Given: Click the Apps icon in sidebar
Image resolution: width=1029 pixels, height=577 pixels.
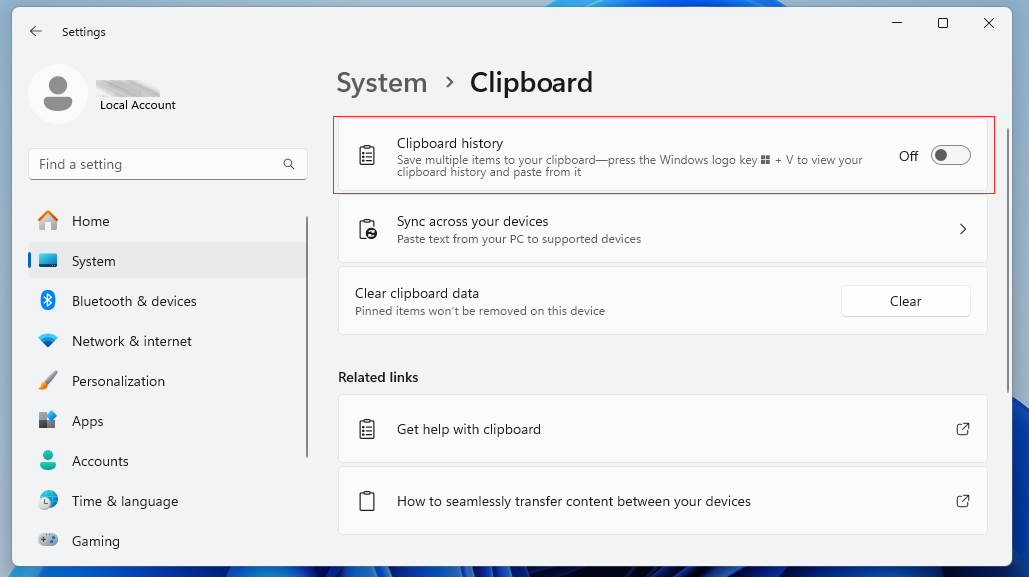Looking at the screenshot, I should [x=48, y=421].
